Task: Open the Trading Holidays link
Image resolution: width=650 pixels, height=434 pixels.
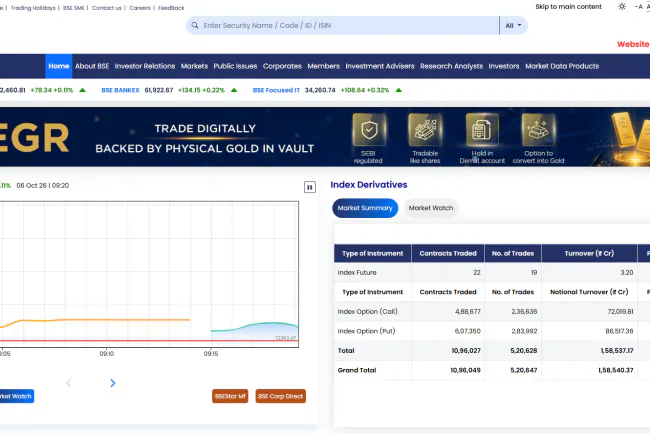Action: 33,8
